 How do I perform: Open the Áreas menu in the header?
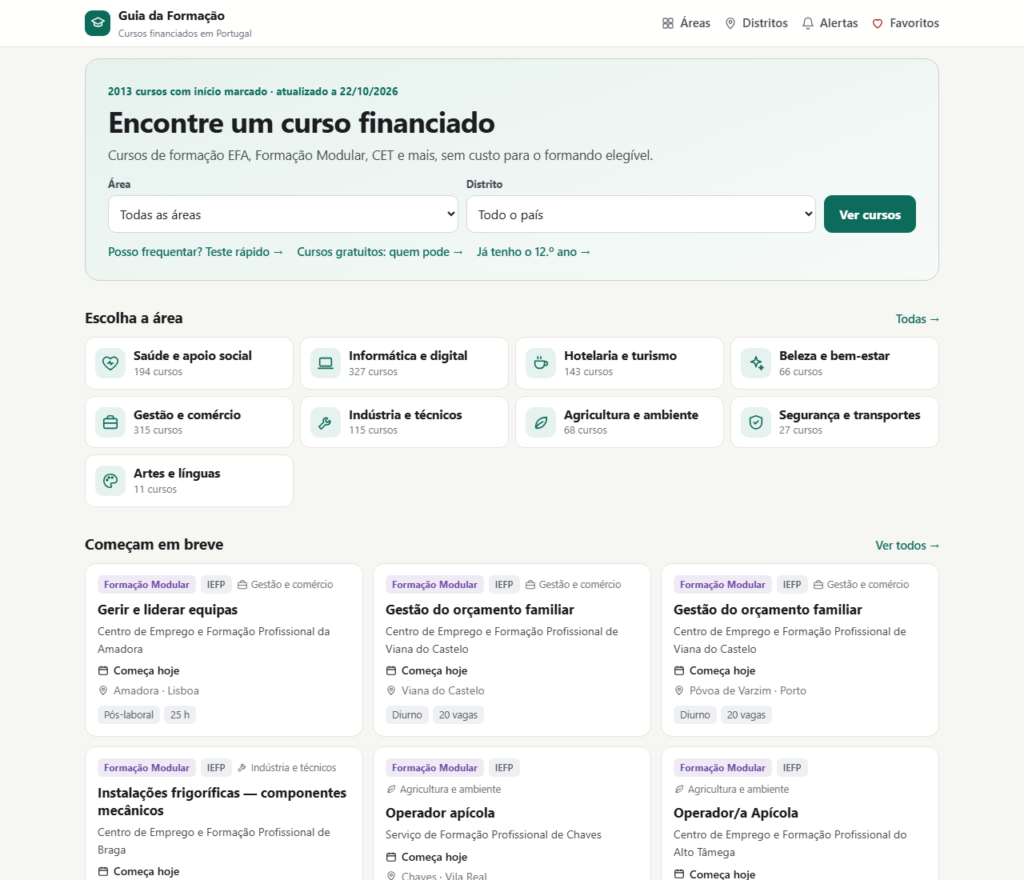(686, 24)
